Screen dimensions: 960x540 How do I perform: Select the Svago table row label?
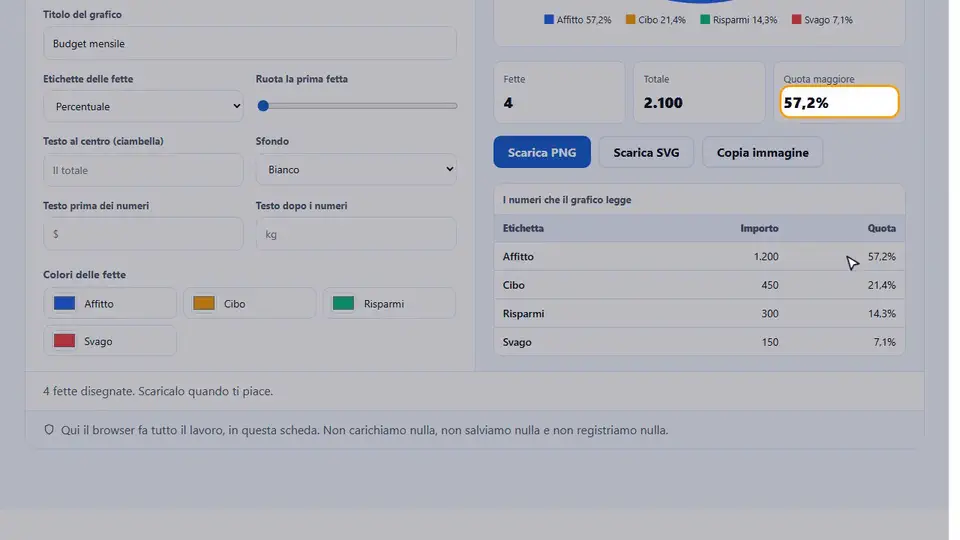click(517, 342)
